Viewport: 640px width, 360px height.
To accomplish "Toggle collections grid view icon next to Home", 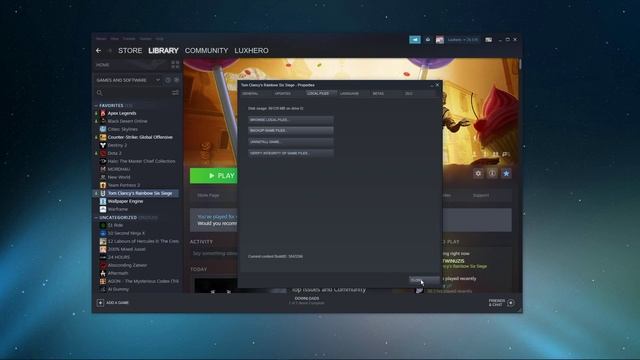I will click(175, 64).
